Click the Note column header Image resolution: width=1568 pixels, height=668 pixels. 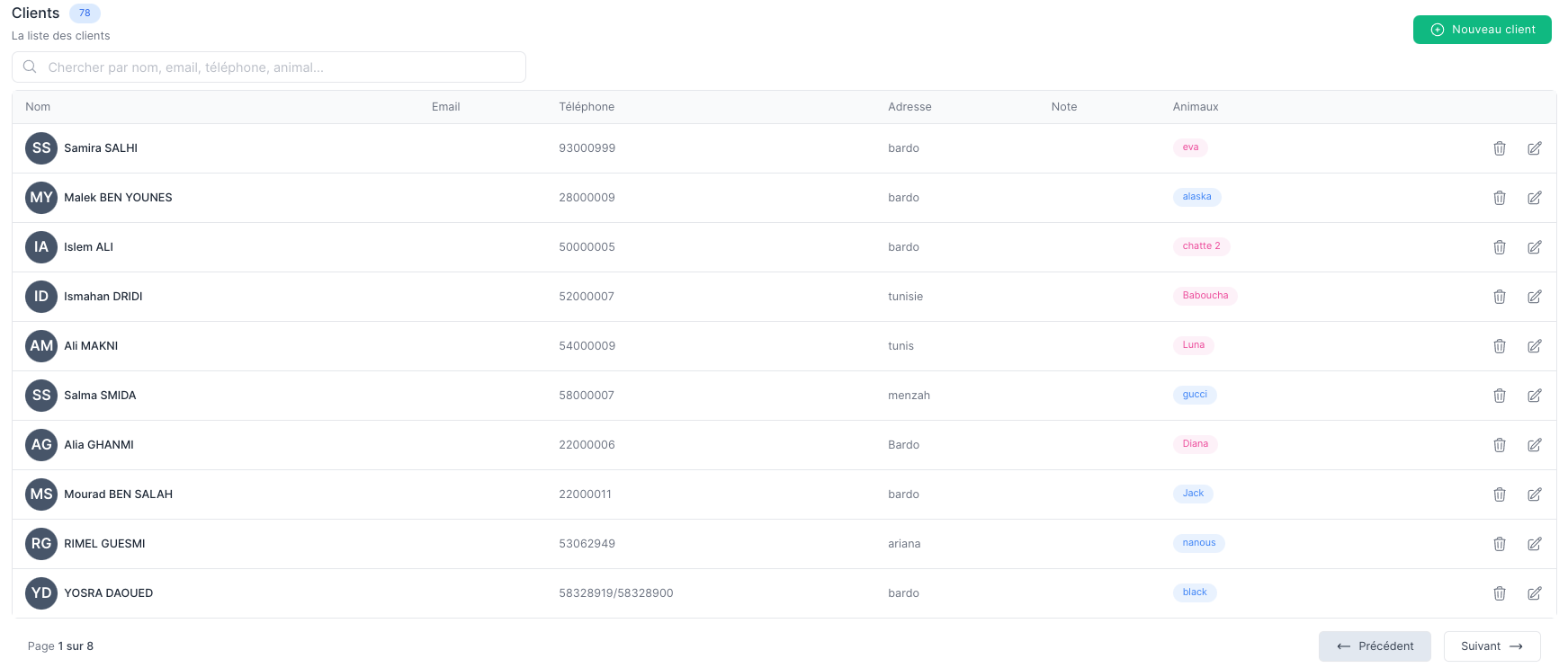(x=1064, y=107)
